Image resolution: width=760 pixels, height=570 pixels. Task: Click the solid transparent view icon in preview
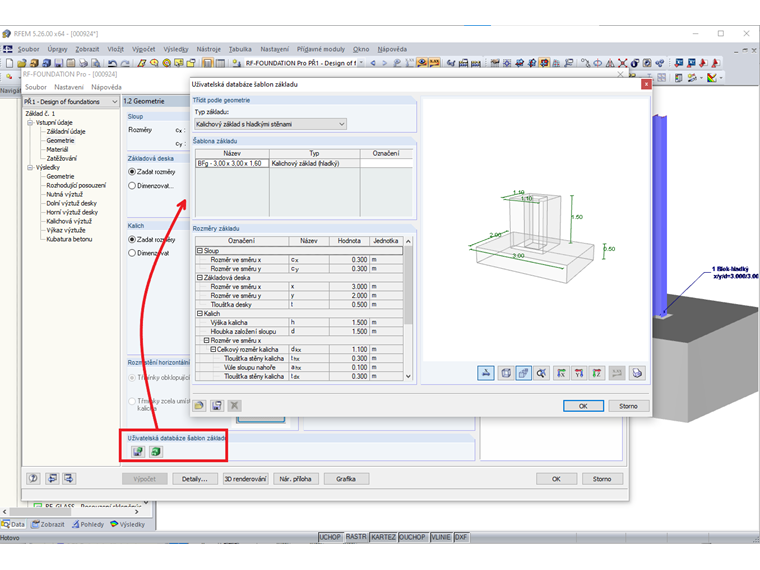coord(523,373)
